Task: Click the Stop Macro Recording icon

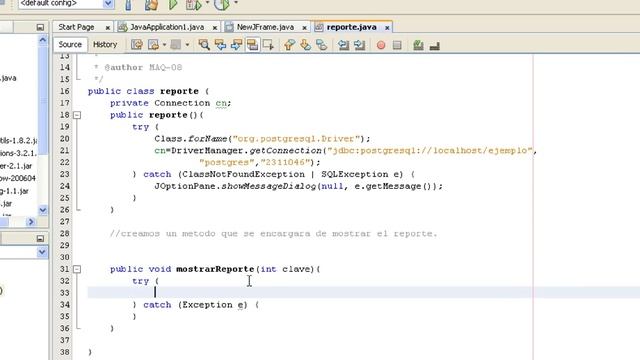Action: click(397, 45)
